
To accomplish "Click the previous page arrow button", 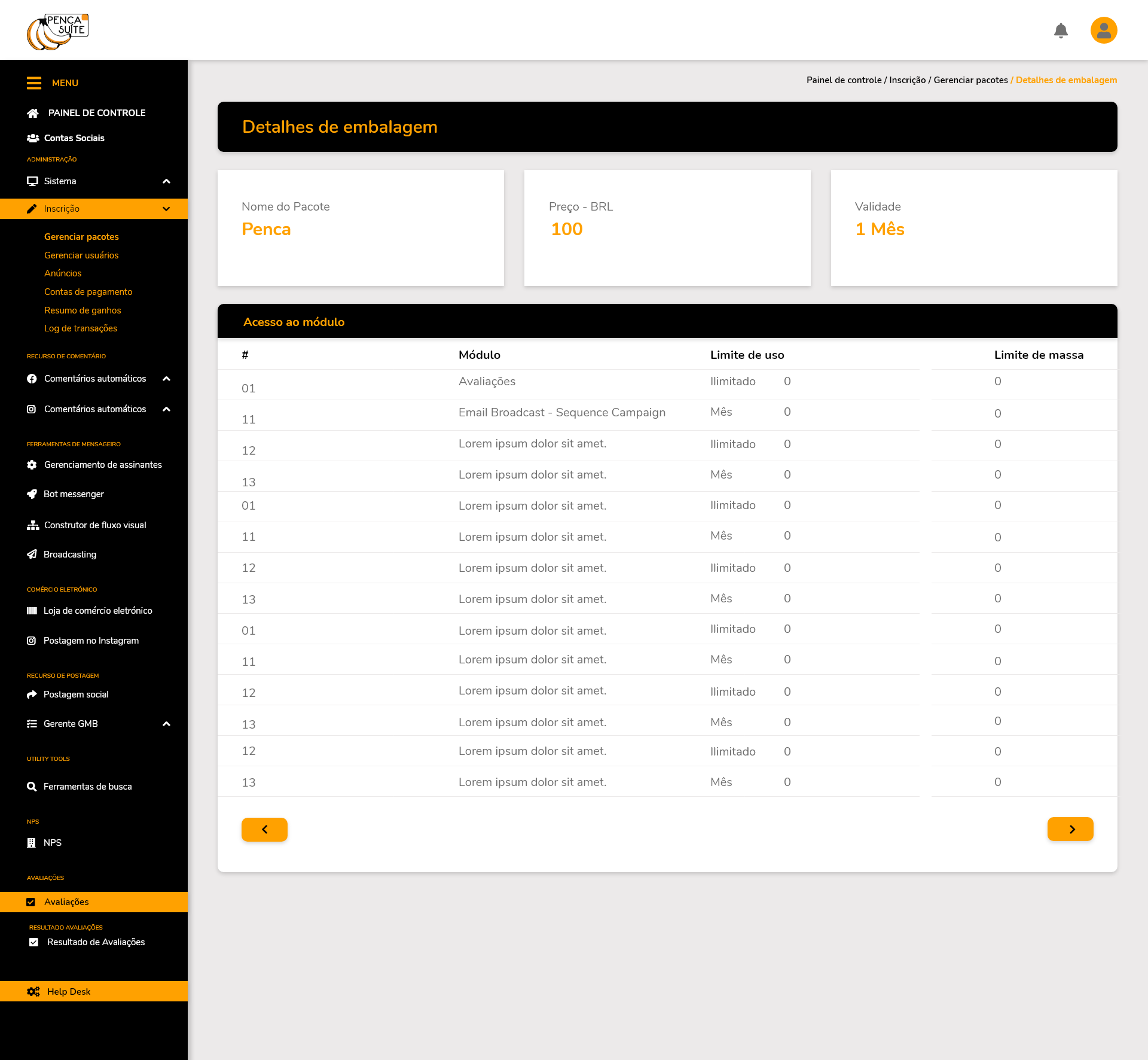I will (264, 829).
